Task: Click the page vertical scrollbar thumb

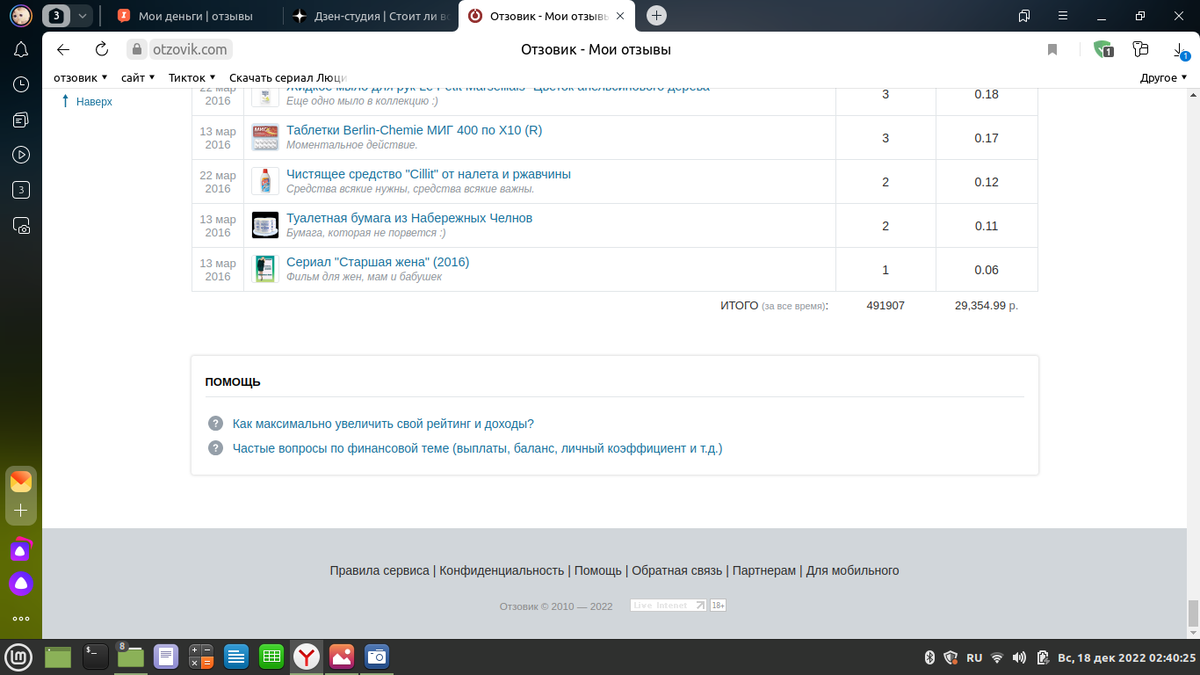Action: 1192,612
